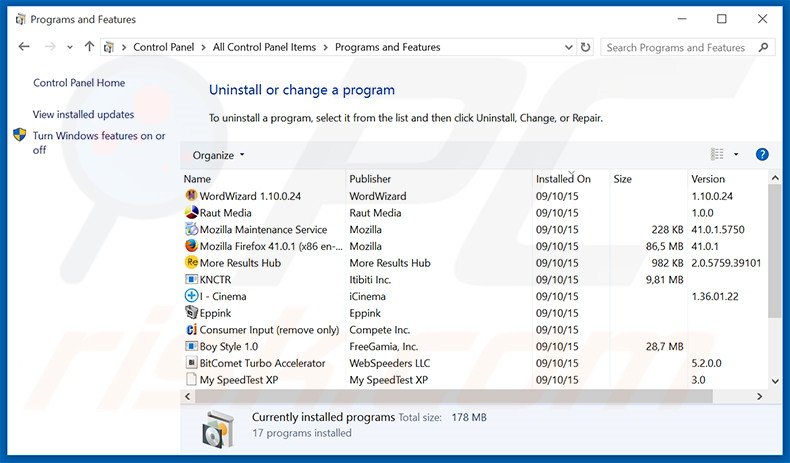Open the Organize dropdown menu
790x463 pixels.
[x=218, y=156]
